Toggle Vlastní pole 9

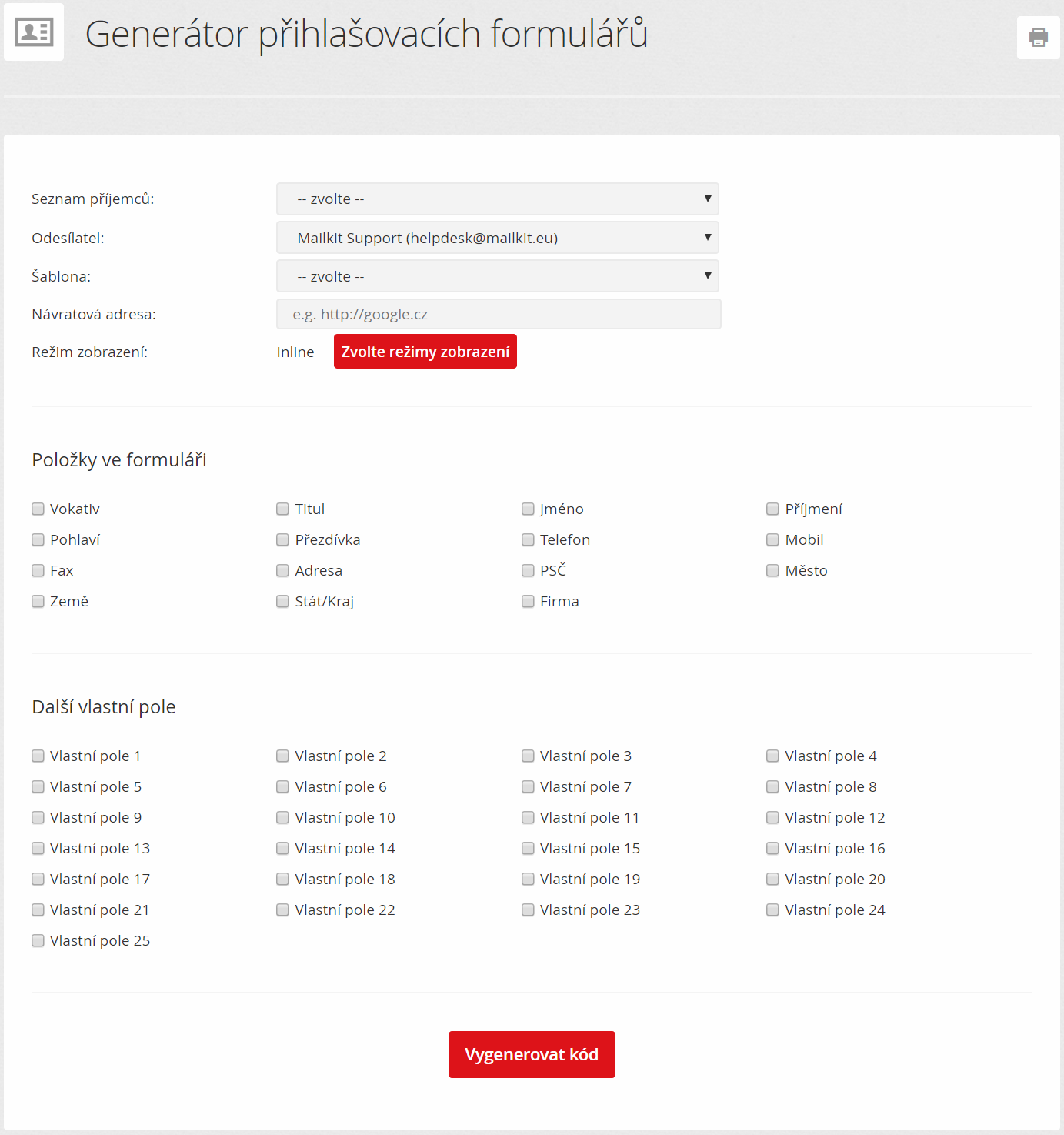click(x=38, y=817)
